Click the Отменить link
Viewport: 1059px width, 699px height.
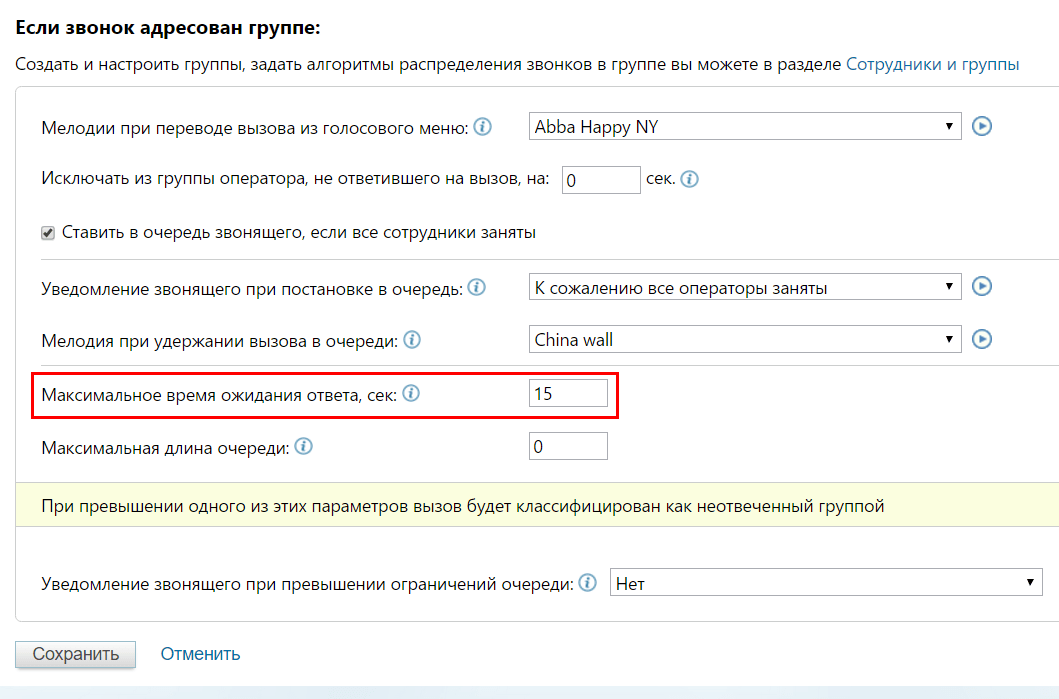[x=200, y=654]
